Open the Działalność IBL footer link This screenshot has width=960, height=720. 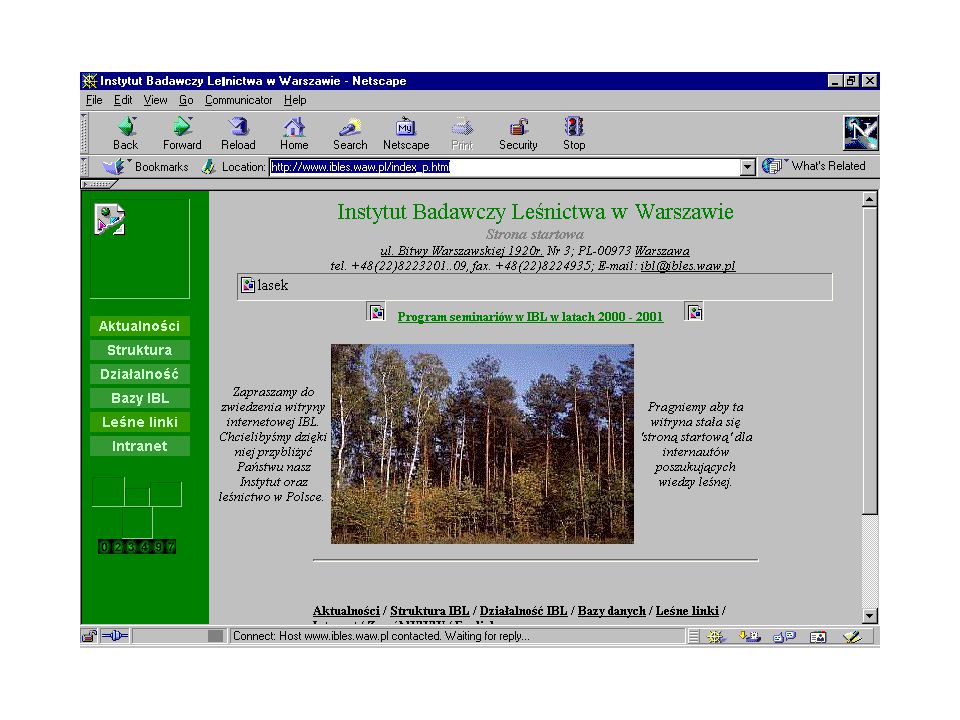pyautogui.click(x=523, y=610)
